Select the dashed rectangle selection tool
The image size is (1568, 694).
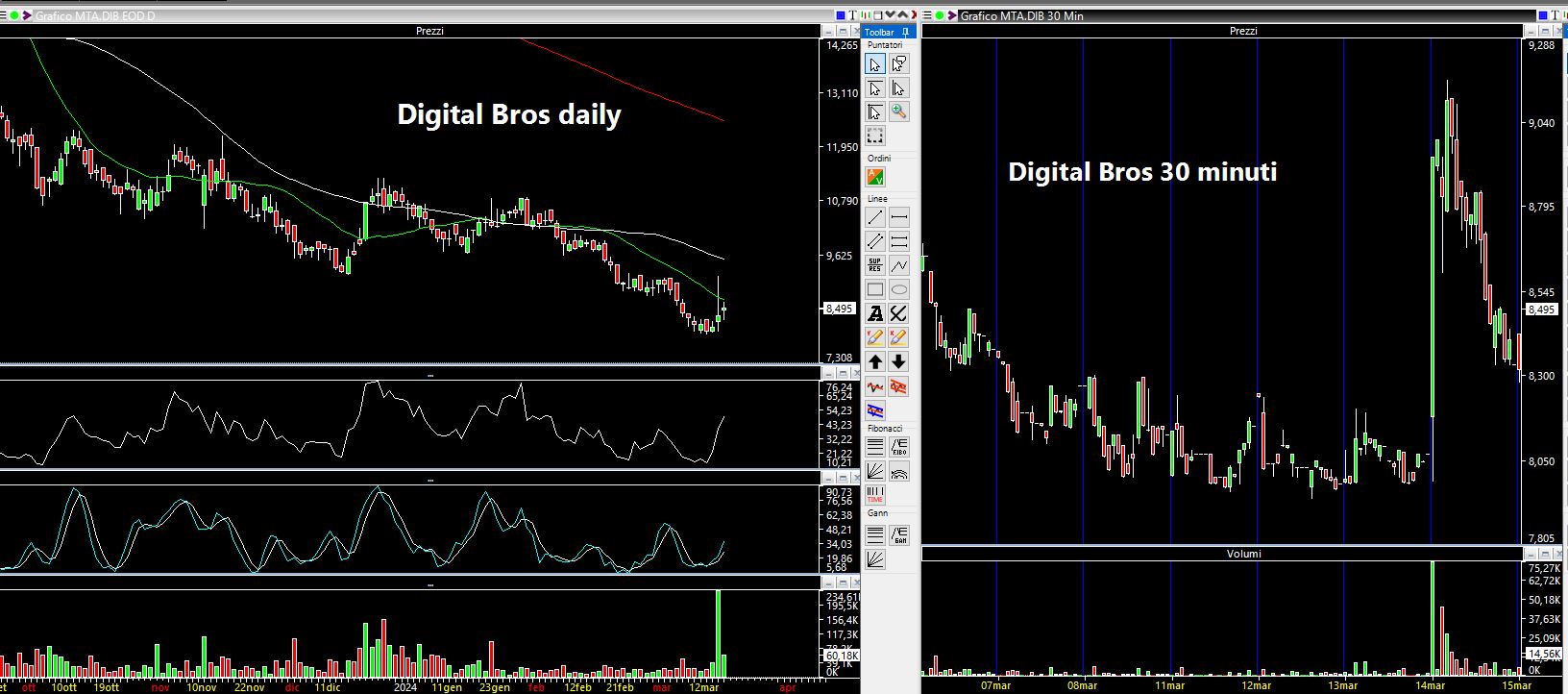click(875, 136)
